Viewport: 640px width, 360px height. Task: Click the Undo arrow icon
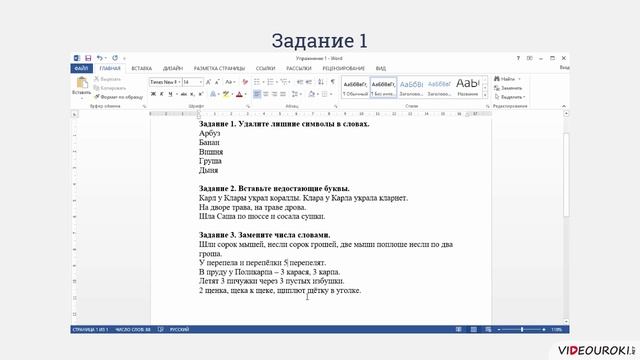tap(99, 58)
